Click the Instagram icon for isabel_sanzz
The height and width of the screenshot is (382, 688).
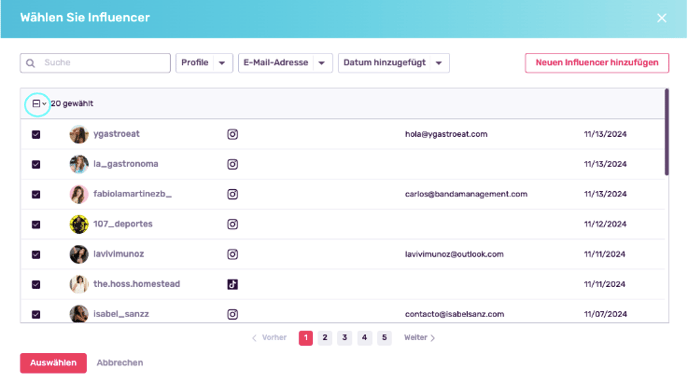233,314
